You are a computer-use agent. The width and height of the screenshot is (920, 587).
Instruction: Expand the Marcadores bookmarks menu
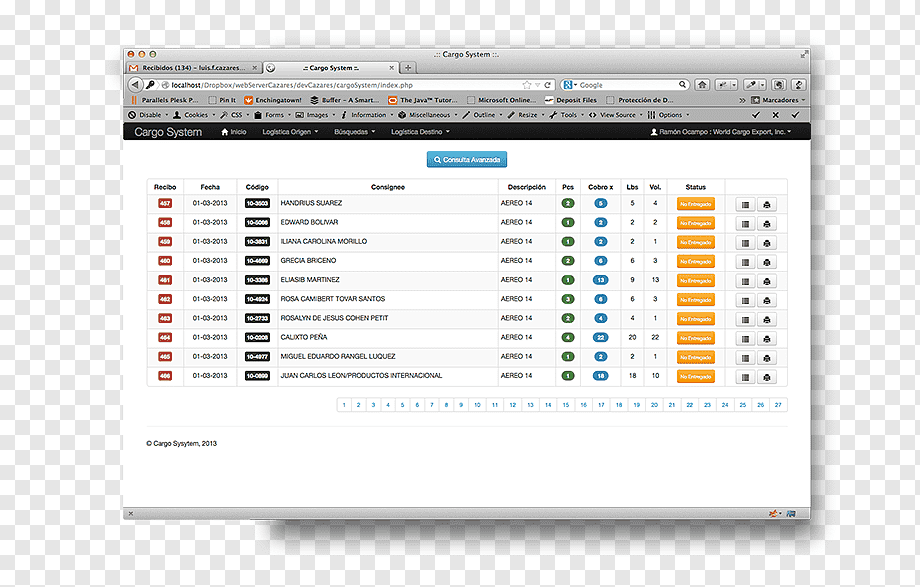pyautogui.click(x=778, y=100)
